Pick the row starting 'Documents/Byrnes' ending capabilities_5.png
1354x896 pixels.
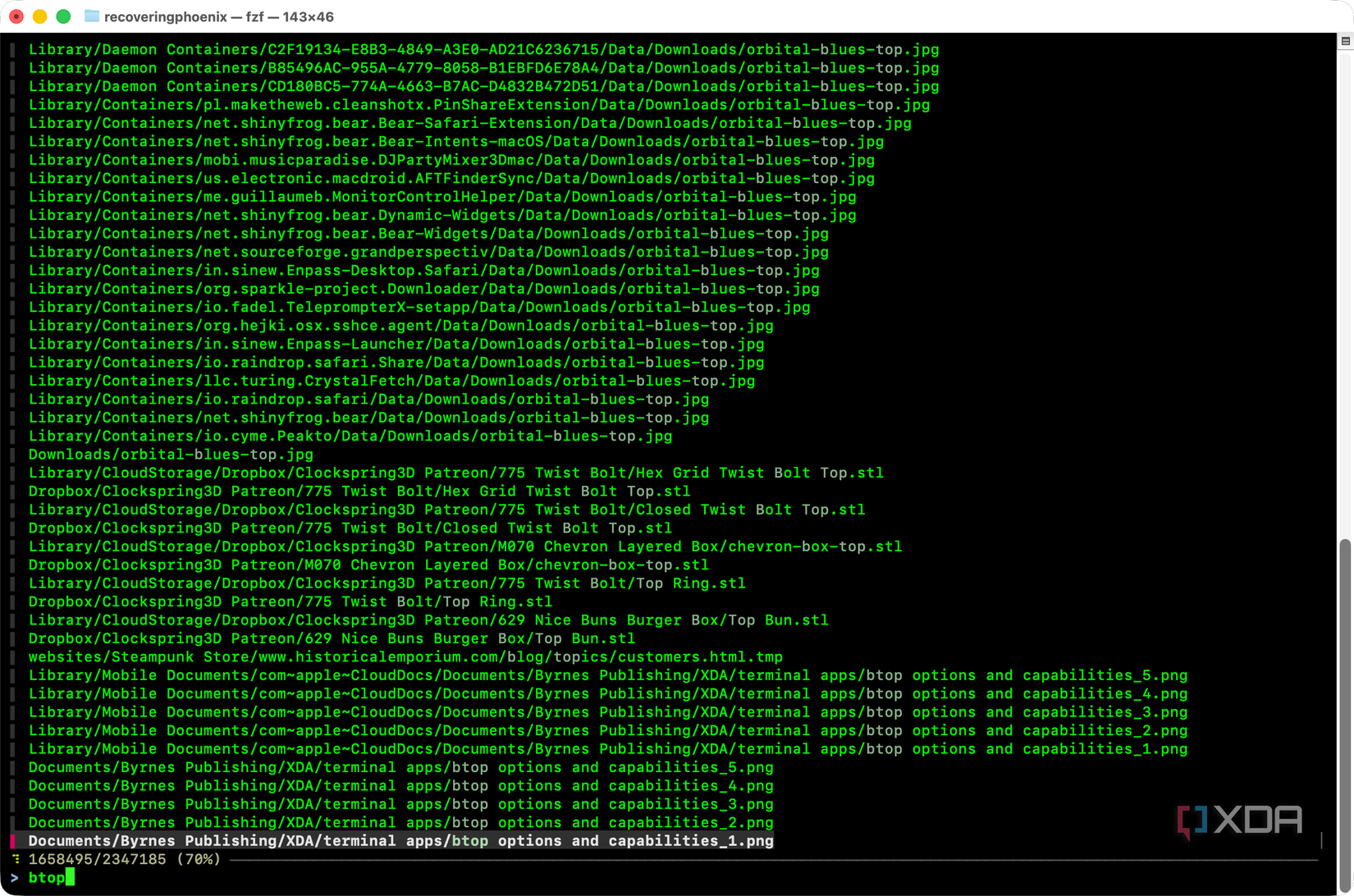tap(401, 767)
